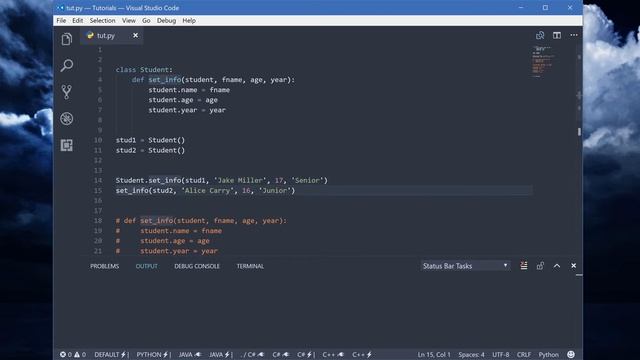Viewport: 640px width, 360px height.
Task: Open the Explorer view in the activity bar
Action: tap(67, 39)
